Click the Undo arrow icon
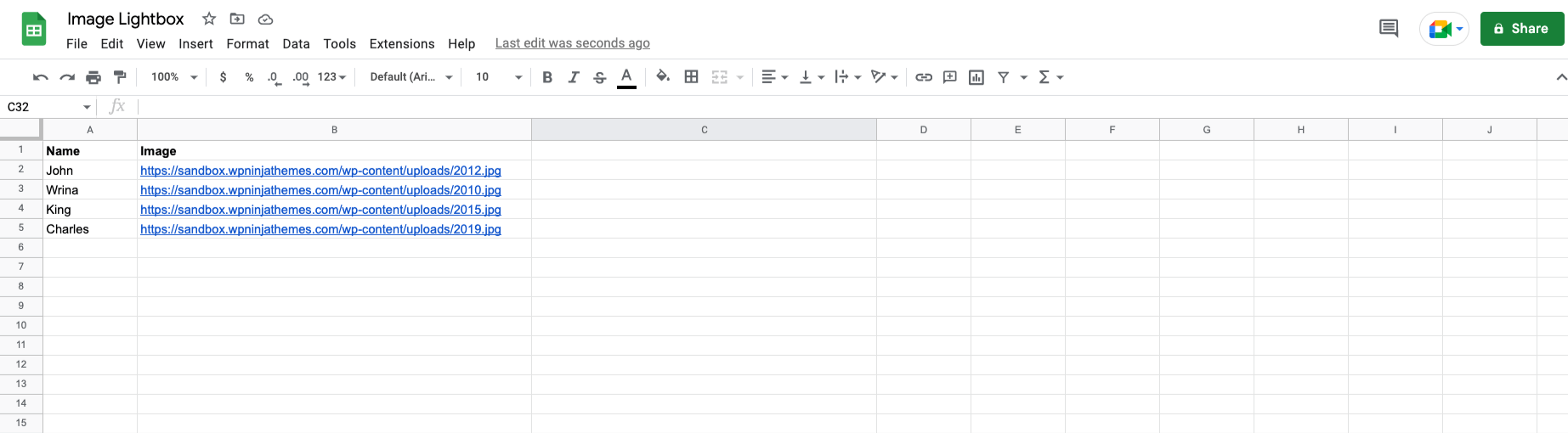The width and height of the screenshot is (1568, 433). click(40, 77)
